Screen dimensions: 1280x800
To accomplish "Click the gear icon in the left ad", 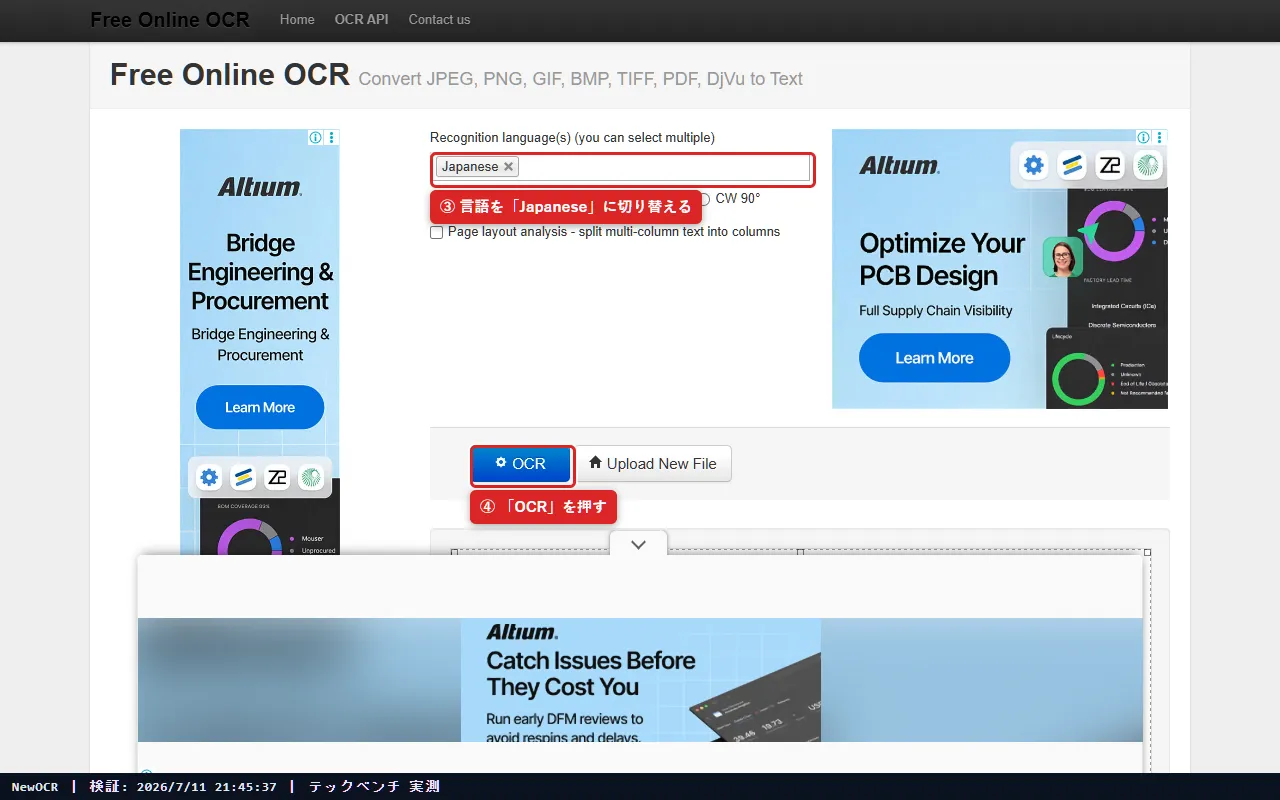I will (209, 477).
